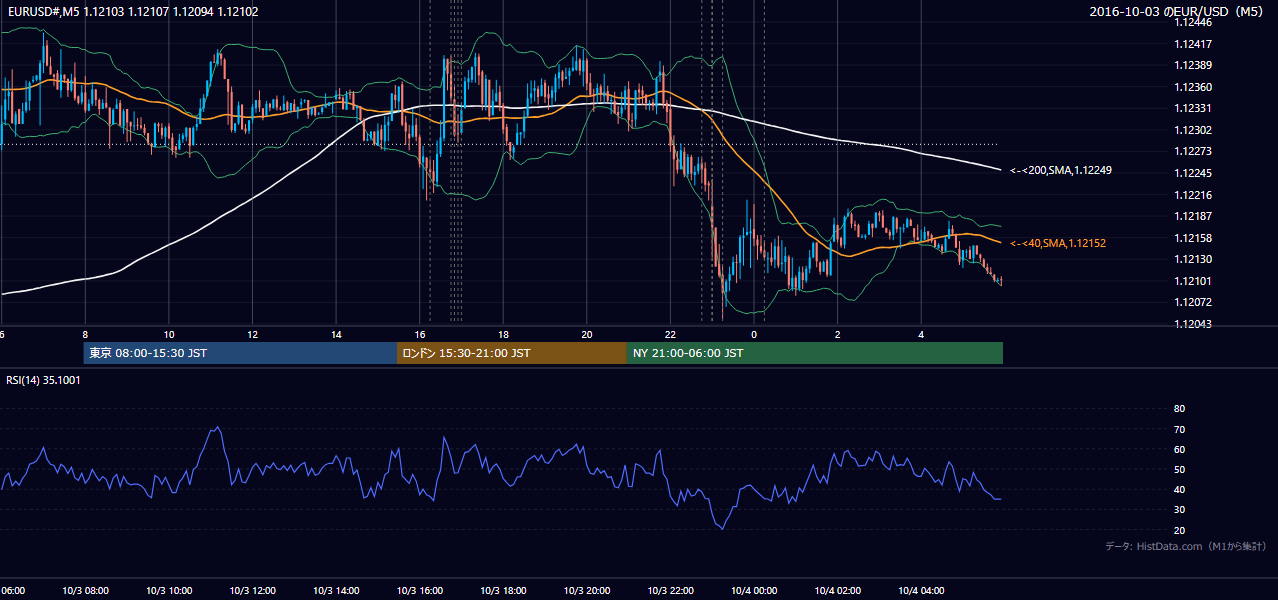The width and height of the screenshot is (1278, 600).
Task: Click price axis label 1.12101
Action: pos(1192,281)
